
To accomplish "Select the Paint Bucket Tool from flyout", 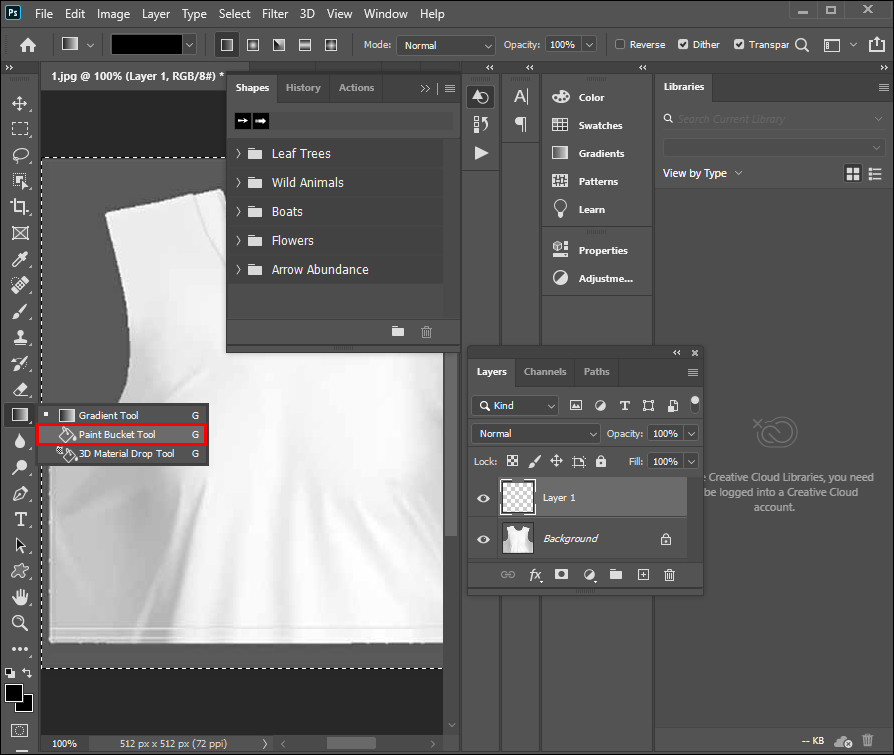I will click(117, 435).
